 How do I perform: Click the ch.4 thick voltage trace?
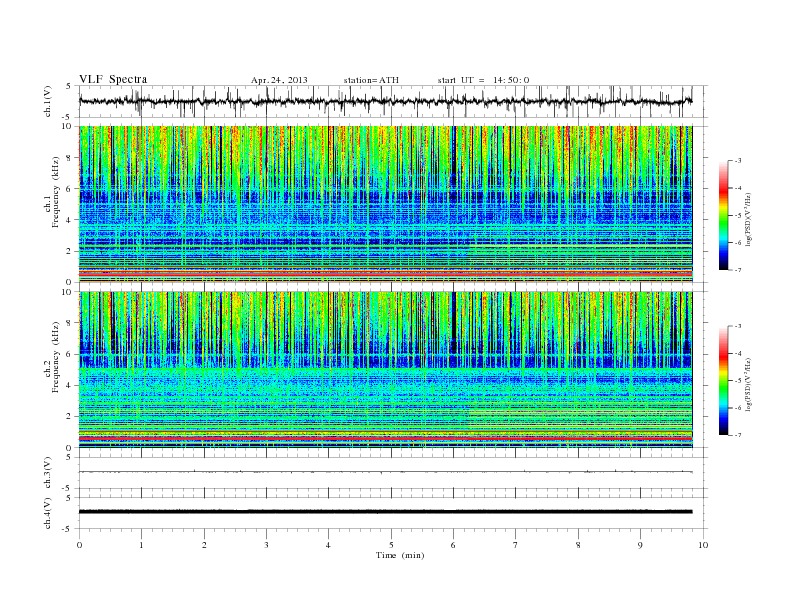pyautogui.click(x=385, y=512)
